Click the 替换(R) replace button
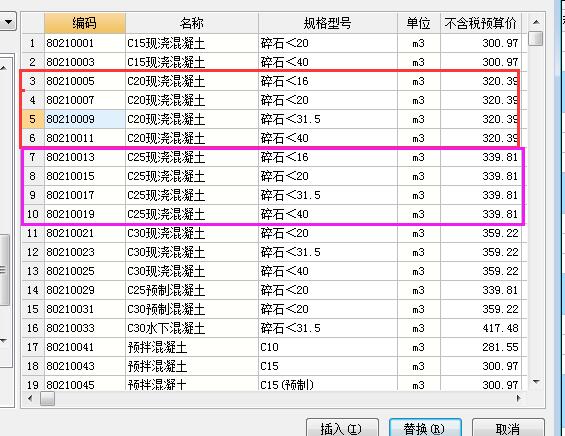The height and width of the screenshot is (436, 565). point(425,428)
